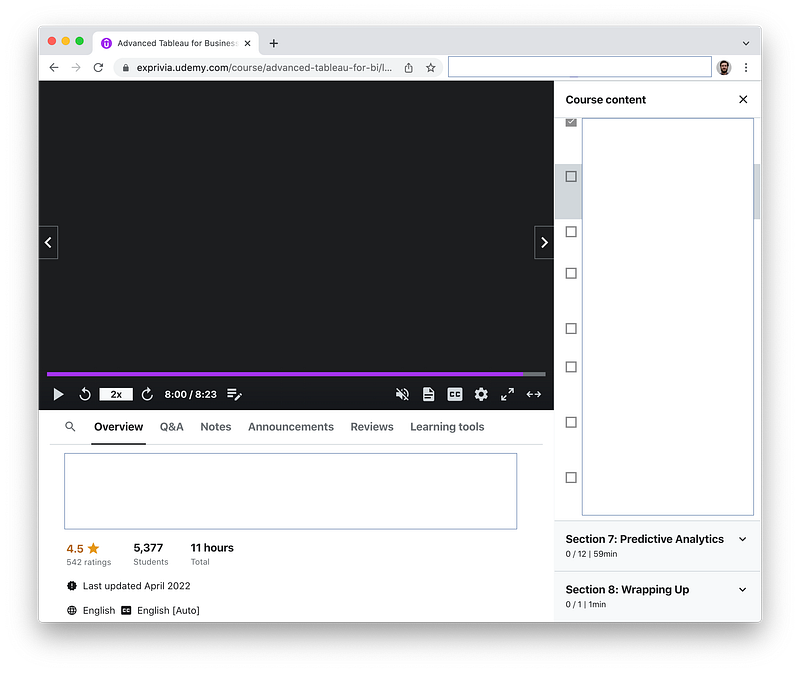Open the Learning tools tab

[447, 427]
